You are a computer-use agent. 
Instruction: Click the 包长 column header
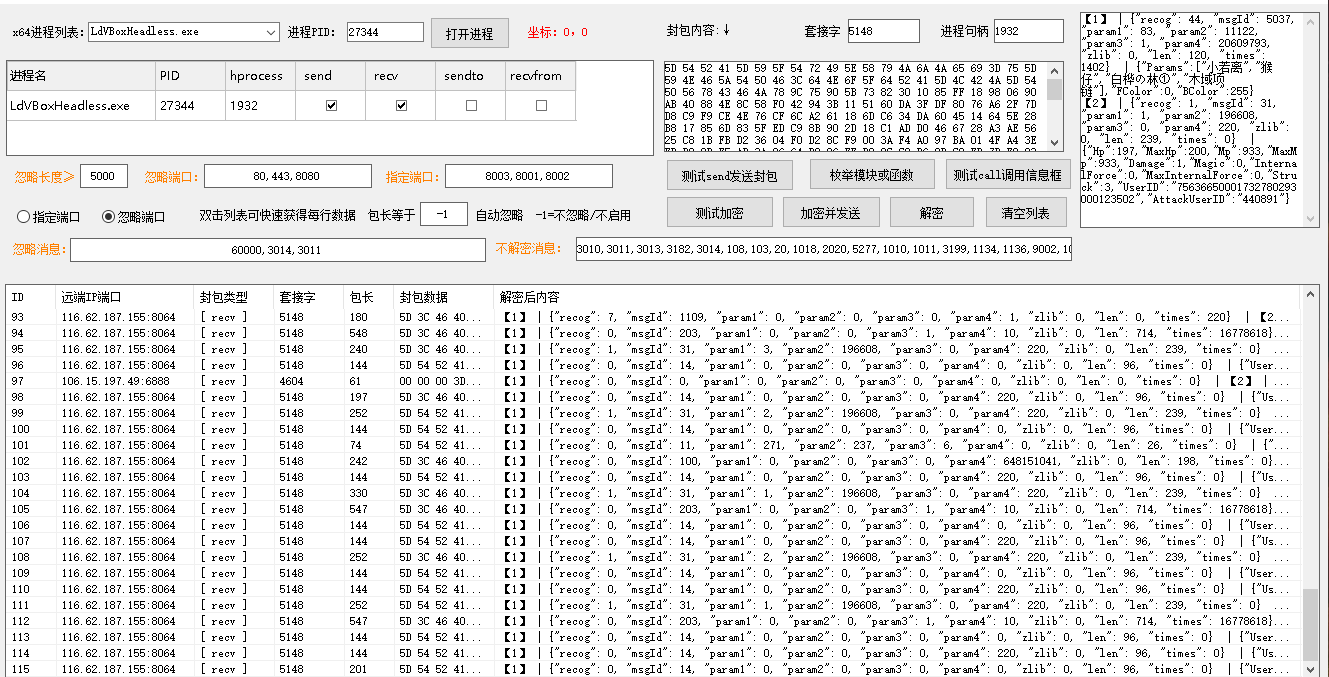(x=369, y=297)
